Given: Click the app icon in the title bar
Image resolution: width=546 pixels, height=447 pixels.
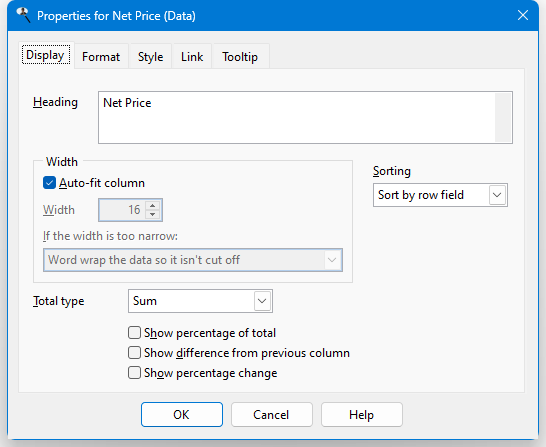Looking at the screenshot, I should [23, 15].
